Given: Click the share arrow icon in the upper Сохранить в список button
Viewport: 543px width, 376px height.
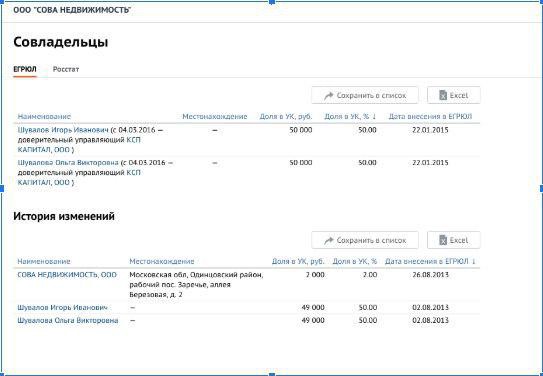Looking at the screenshot, I should tap(328, 96).
